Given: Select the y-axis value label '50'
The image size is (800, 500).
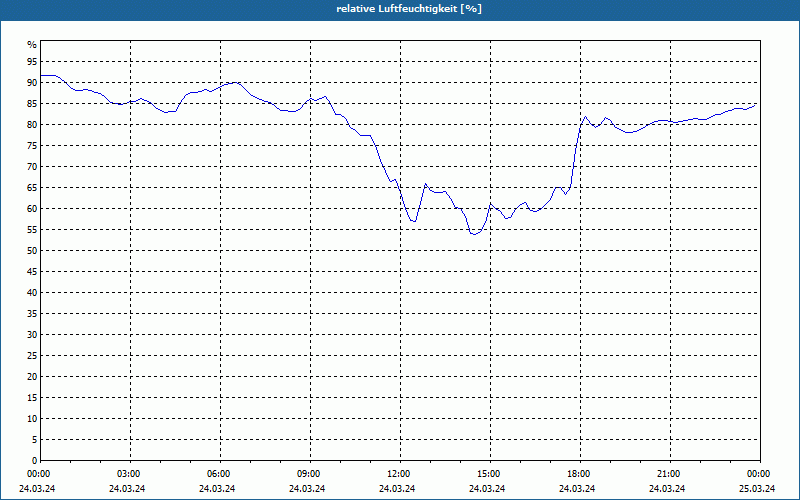Looking at the screenshot, I should pyautogui.click(x=32, y=251).
